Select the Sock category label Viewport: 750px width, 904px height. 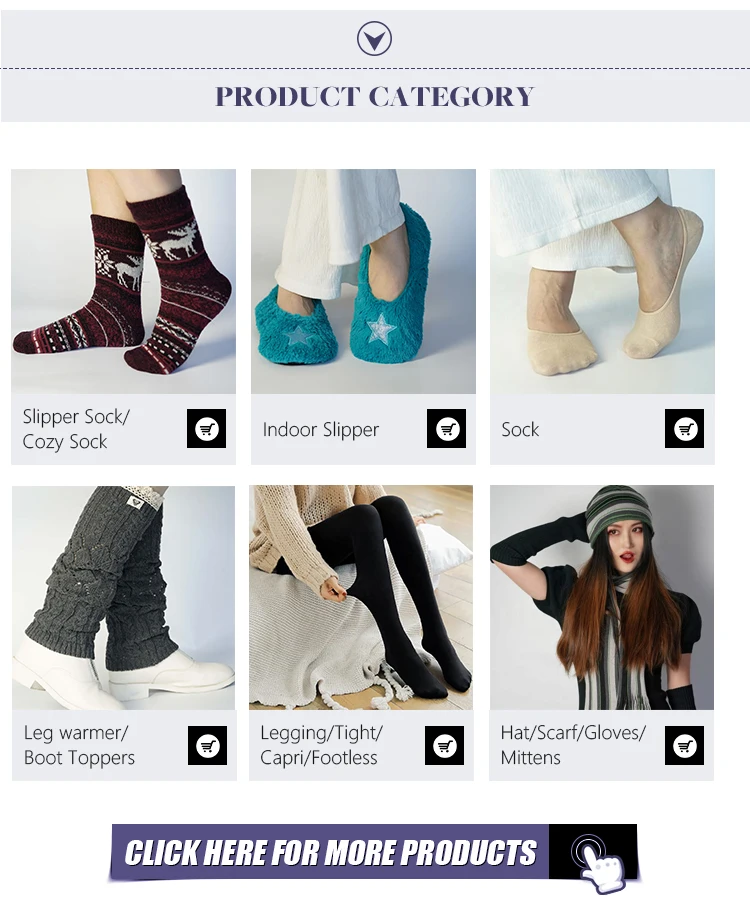pyautogui.click(x=520, y=430)
